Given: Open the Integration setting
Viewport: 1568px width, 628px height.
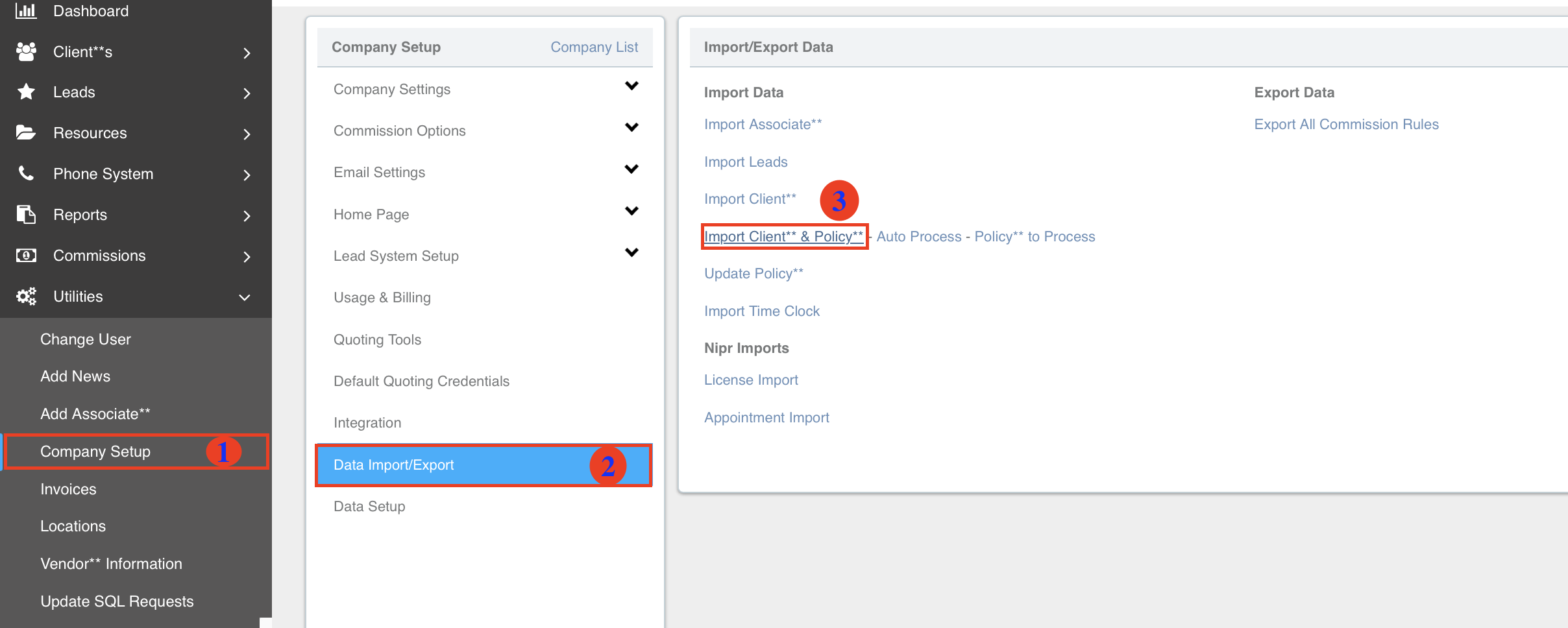Looking at the screenshot, I should coord(367,423).
